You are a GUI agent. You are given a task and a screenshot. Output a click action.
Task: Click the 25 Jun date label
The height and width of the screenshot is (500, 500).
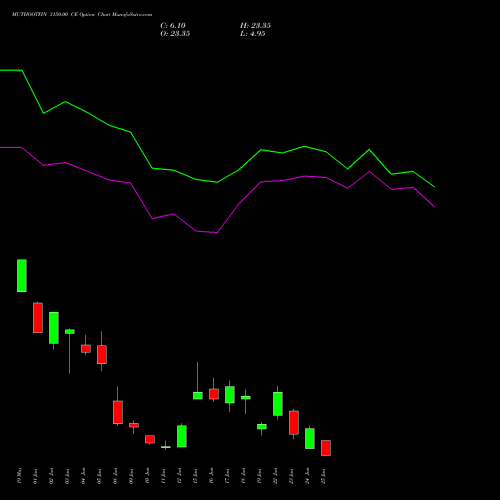click(323, 476)
